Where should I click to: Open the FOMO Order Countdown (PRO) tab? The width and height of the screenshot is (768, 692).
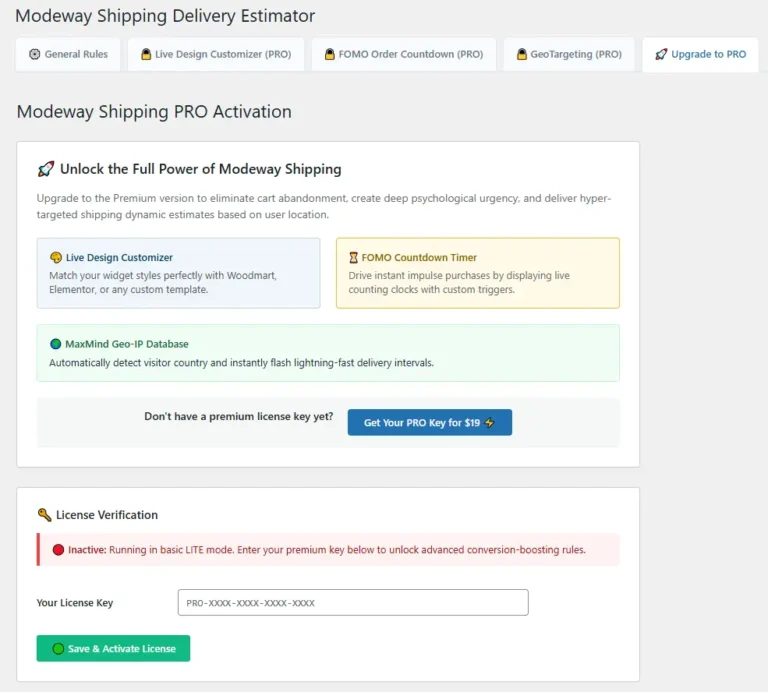pos(404,54)
